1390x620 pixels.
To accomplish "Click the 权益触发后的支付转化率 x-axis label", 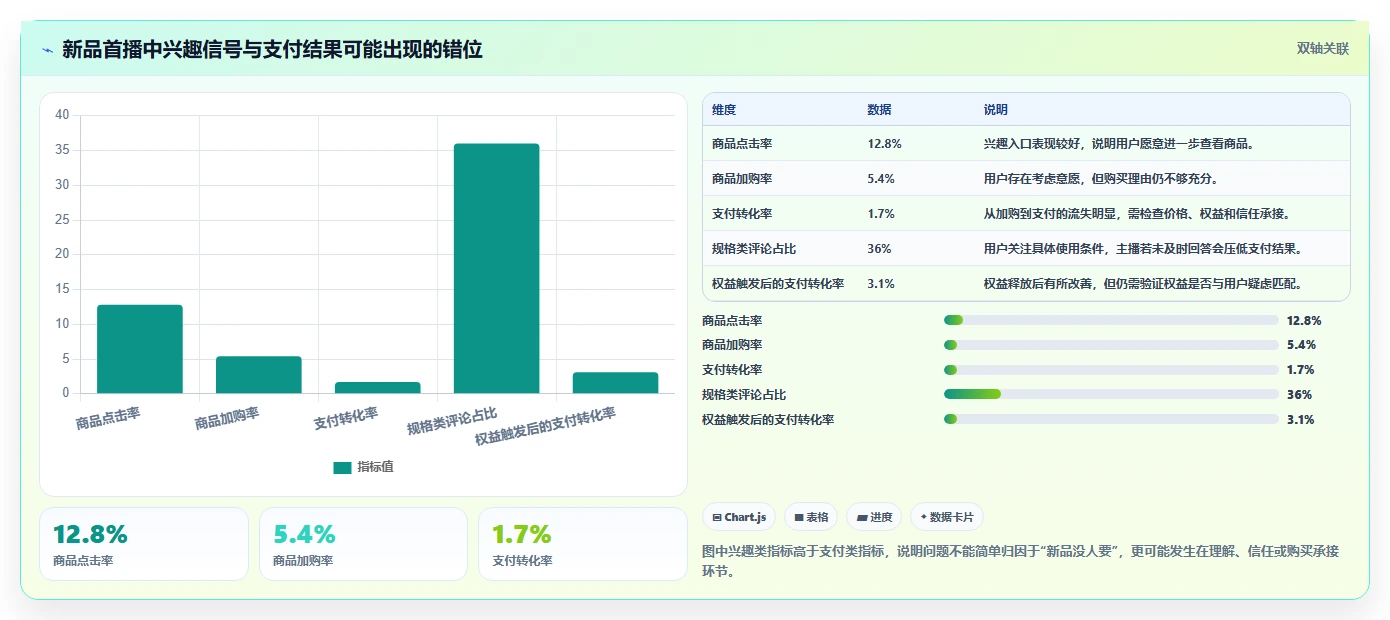I will (x=545, y=427).
